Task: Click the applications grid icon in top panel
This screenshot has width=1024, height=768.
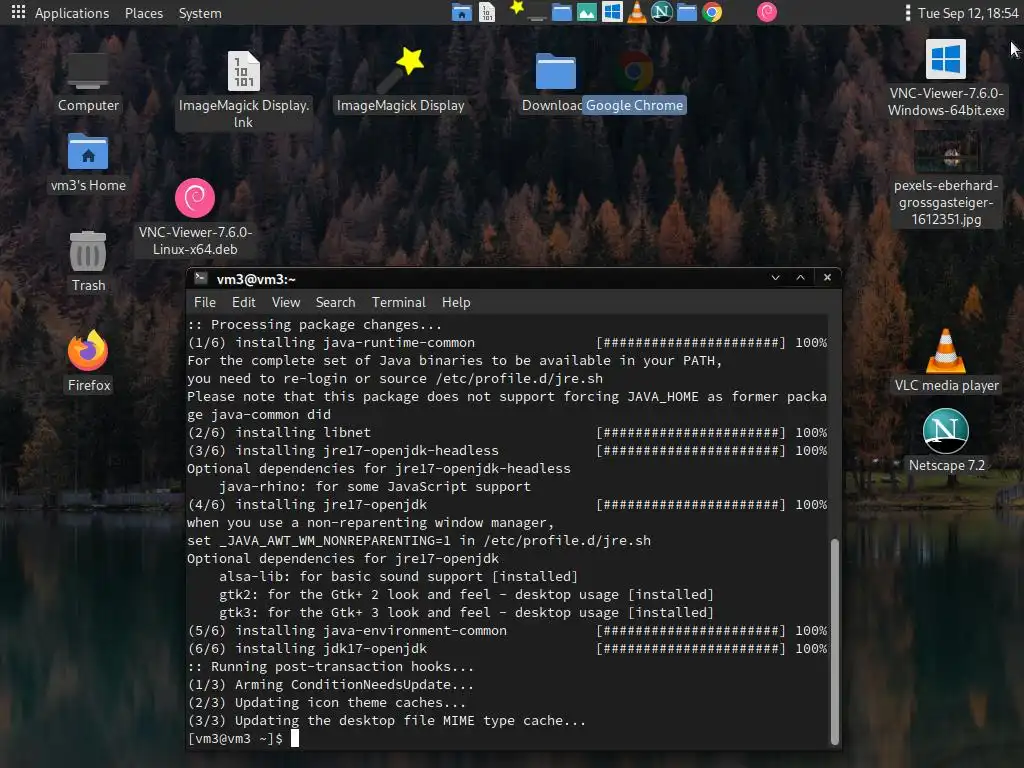Action: tap(18, 12)
